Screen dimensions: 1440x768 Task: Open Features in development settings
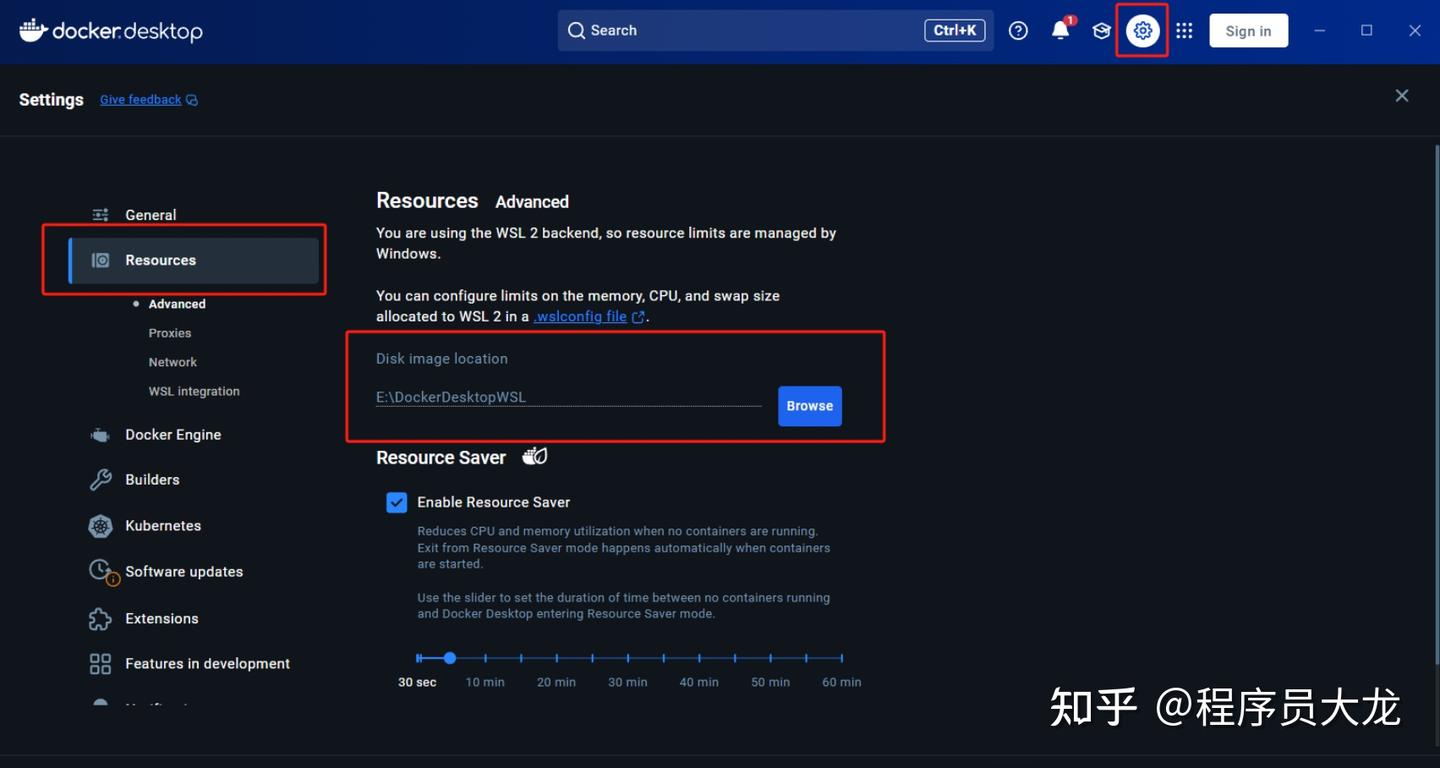207,663
